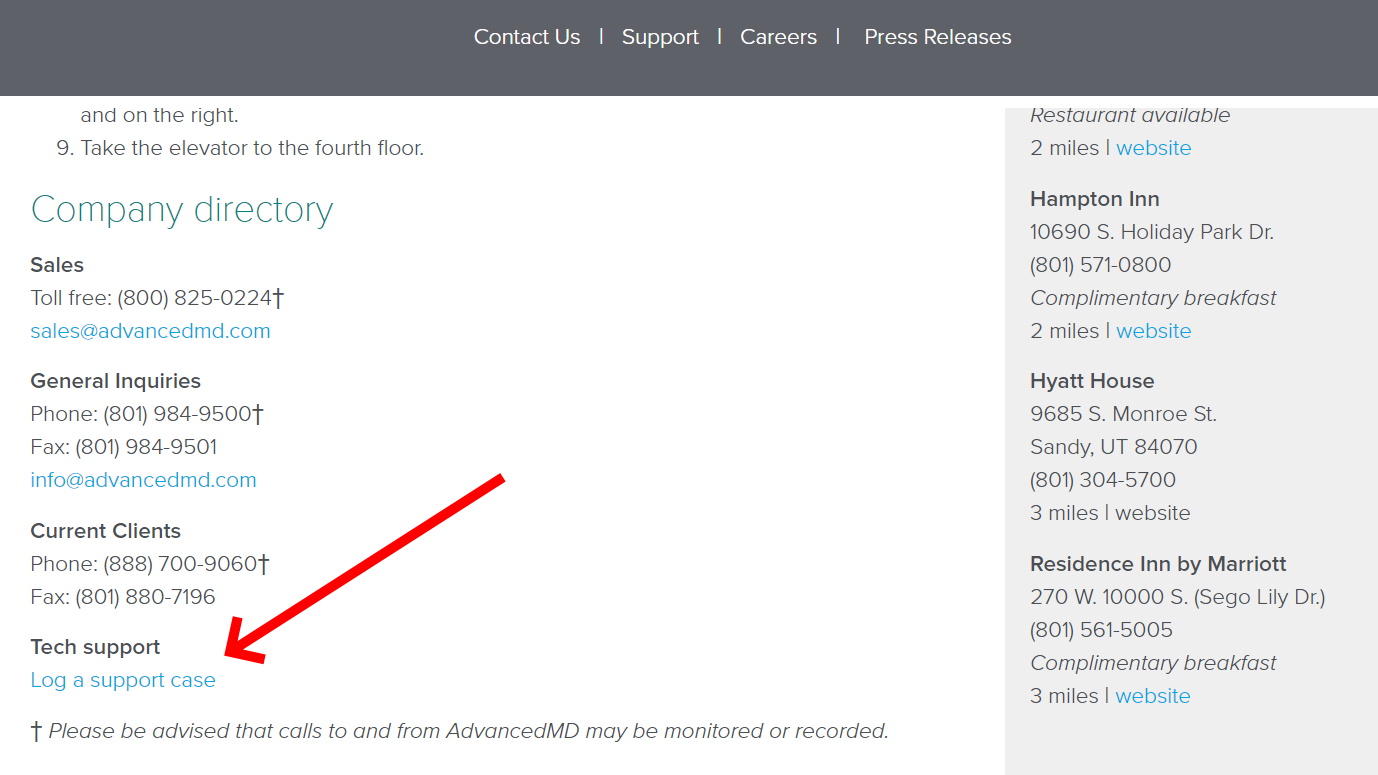The height and width of the screenshot is (775, 1378).
Task: Select the phone number (801) 984-9500
Action: tap(177, 414)
